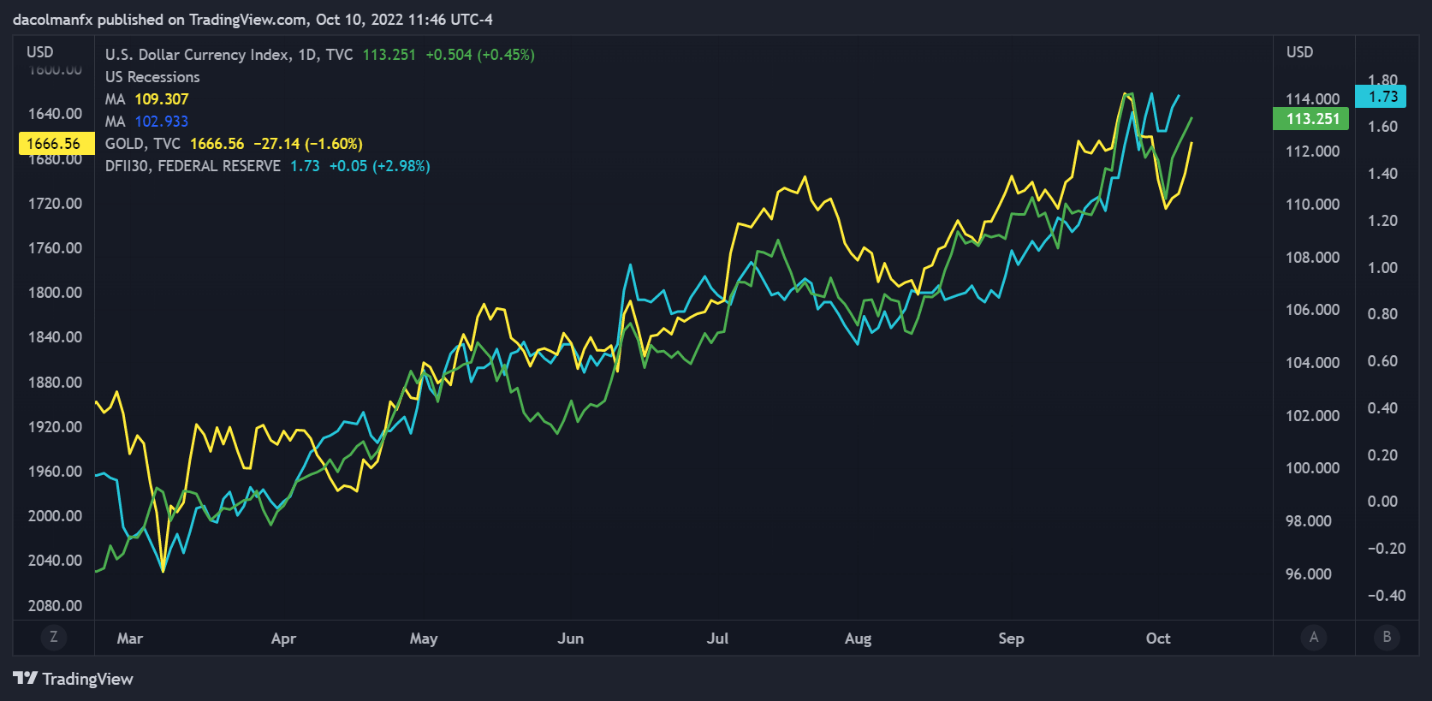Click the Apr label on time axis
1432x701 pixels.
[284, 638]
